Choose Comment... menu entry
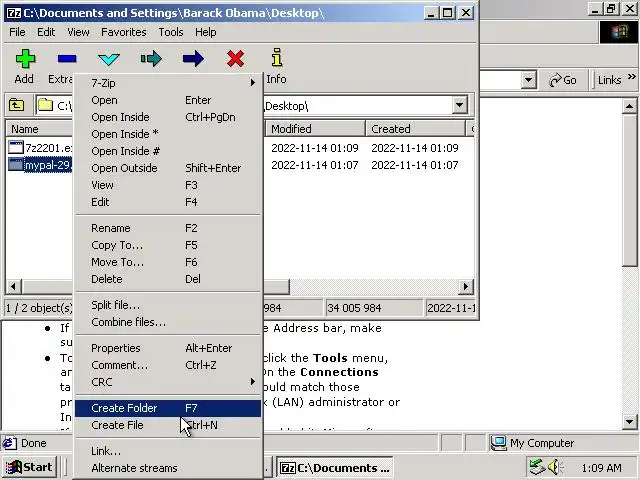640x480 pixels. coord(168,365)
